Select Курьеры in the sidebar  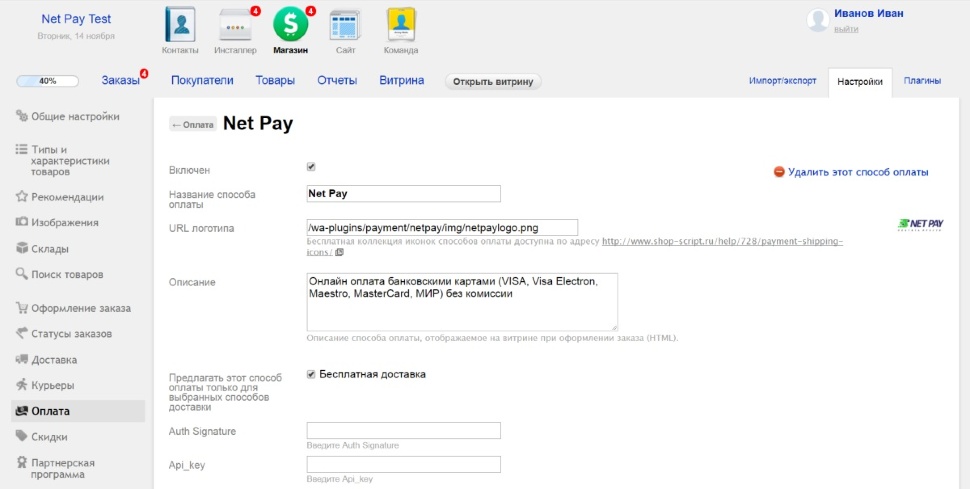pos(53,385)
